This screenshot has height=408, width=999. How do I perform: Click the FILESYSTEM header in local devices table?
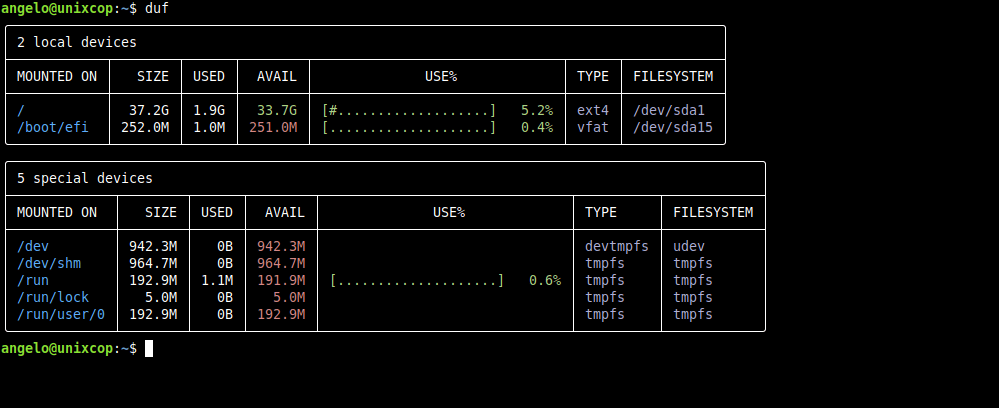point(673,76)
